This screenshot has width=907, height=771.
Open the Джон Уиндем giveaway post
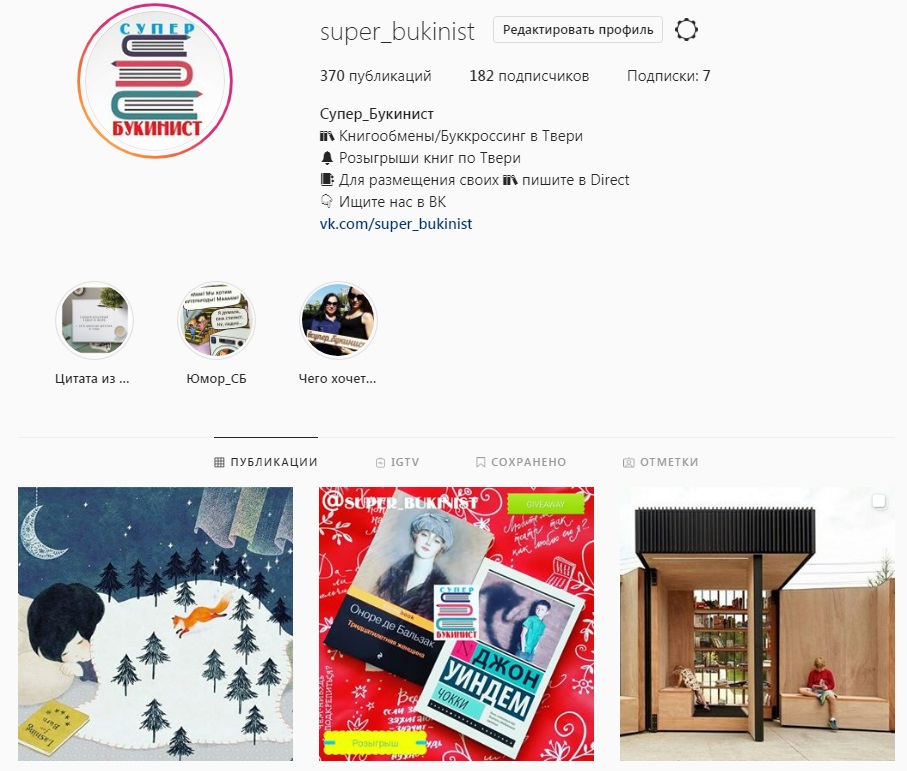456,624
